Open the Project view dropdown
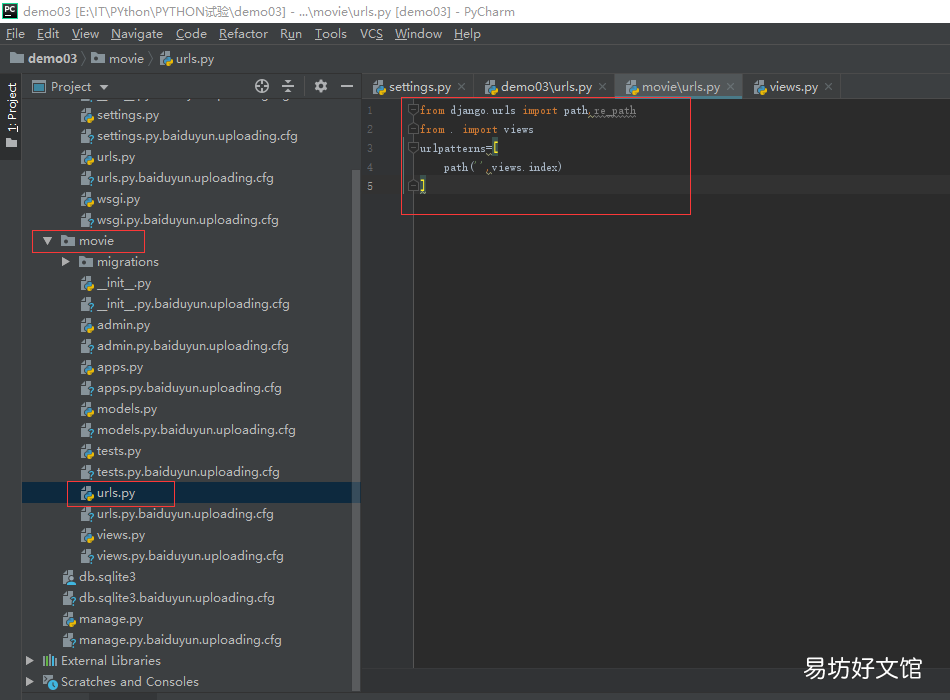The height and width of the screenshot is (700, 950). coord(104,87)
